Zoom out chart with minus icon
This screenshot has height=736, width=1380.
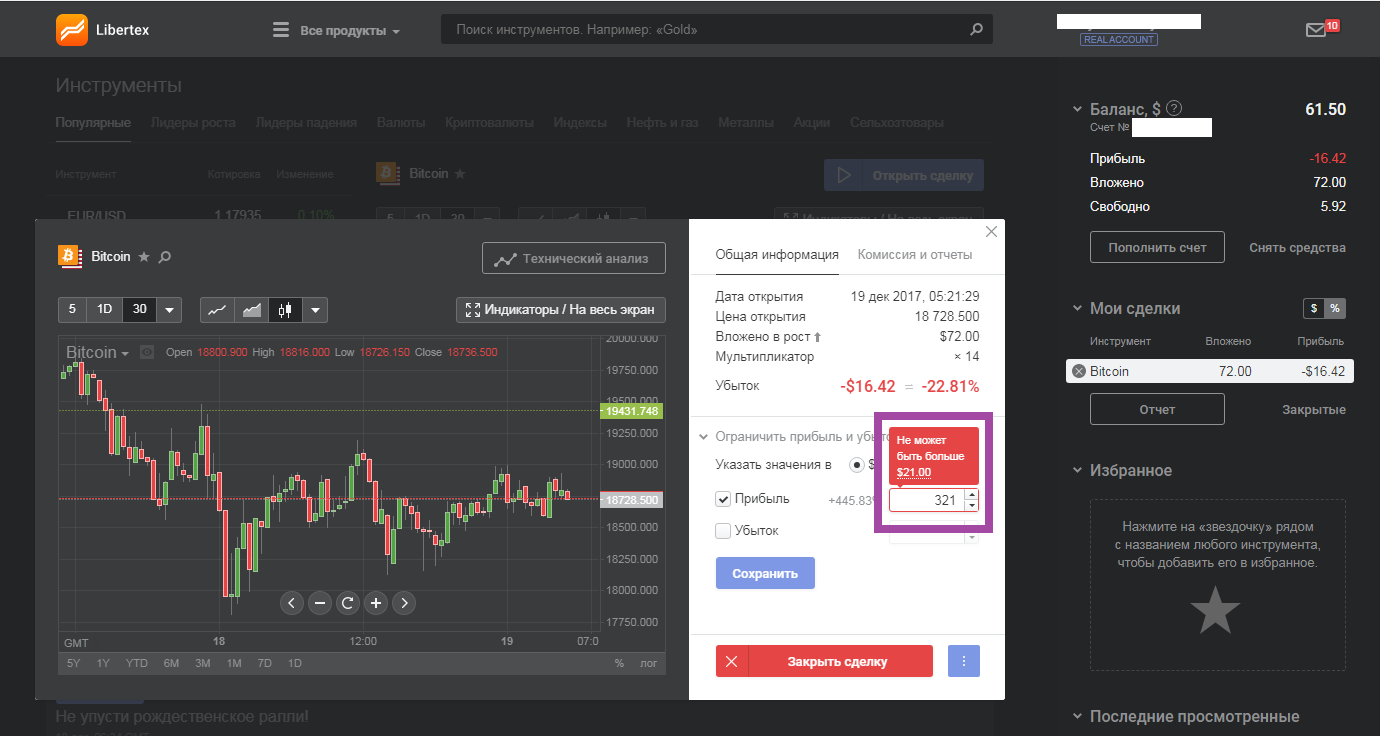[320, 603]
